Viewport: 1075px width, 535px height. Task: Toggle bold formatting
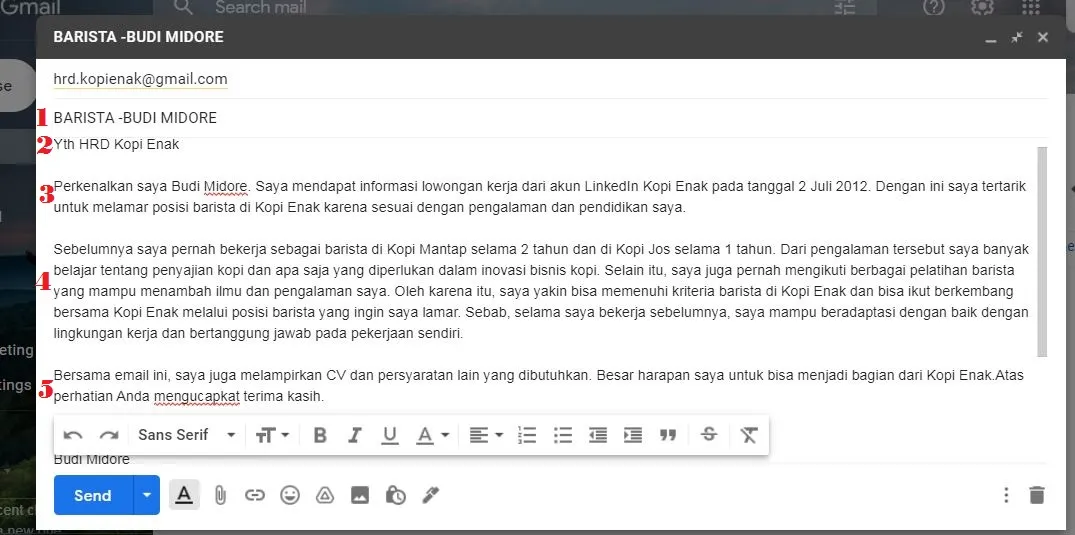pyautogui.click(x=319, y=435)
